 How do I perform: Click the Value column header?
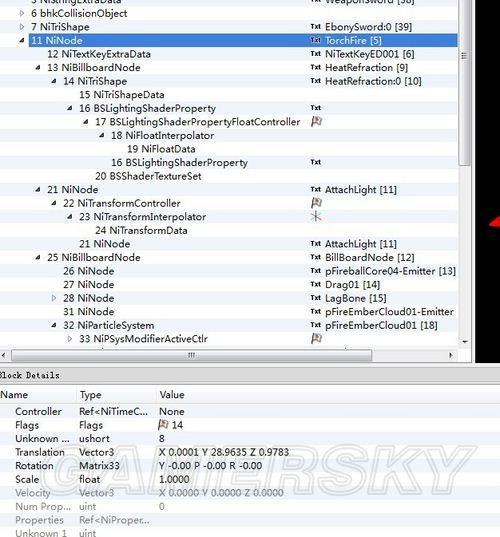tap(172, 395)
